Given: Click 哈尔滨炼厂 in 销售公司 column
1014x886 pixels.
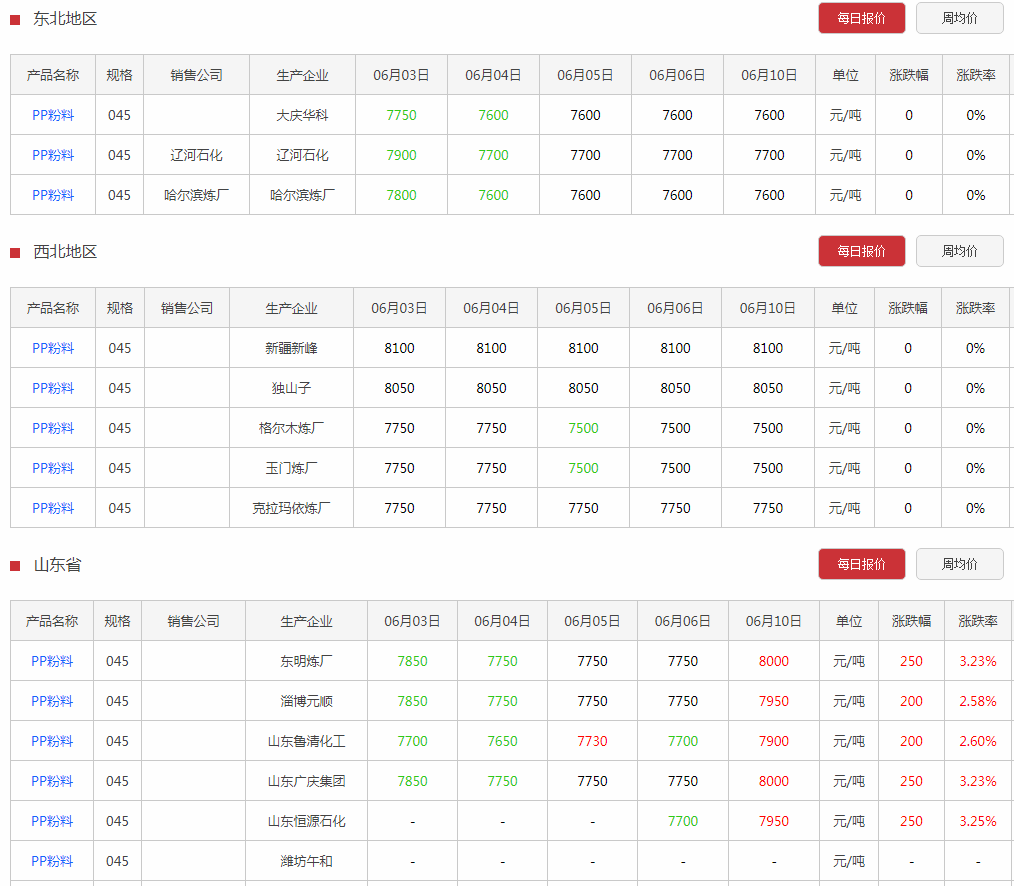Looking at the screenshot, I should pos(196,195).
